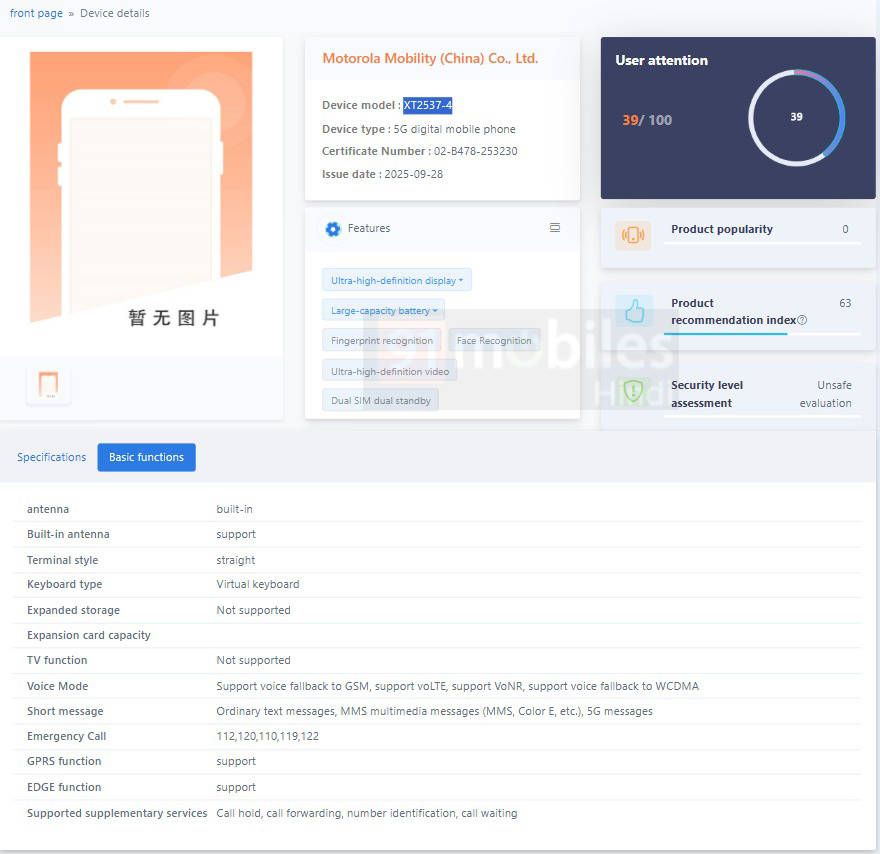880x854 pixels.
Task: Go to front page breadcrumb link
Action: [36, 14]
